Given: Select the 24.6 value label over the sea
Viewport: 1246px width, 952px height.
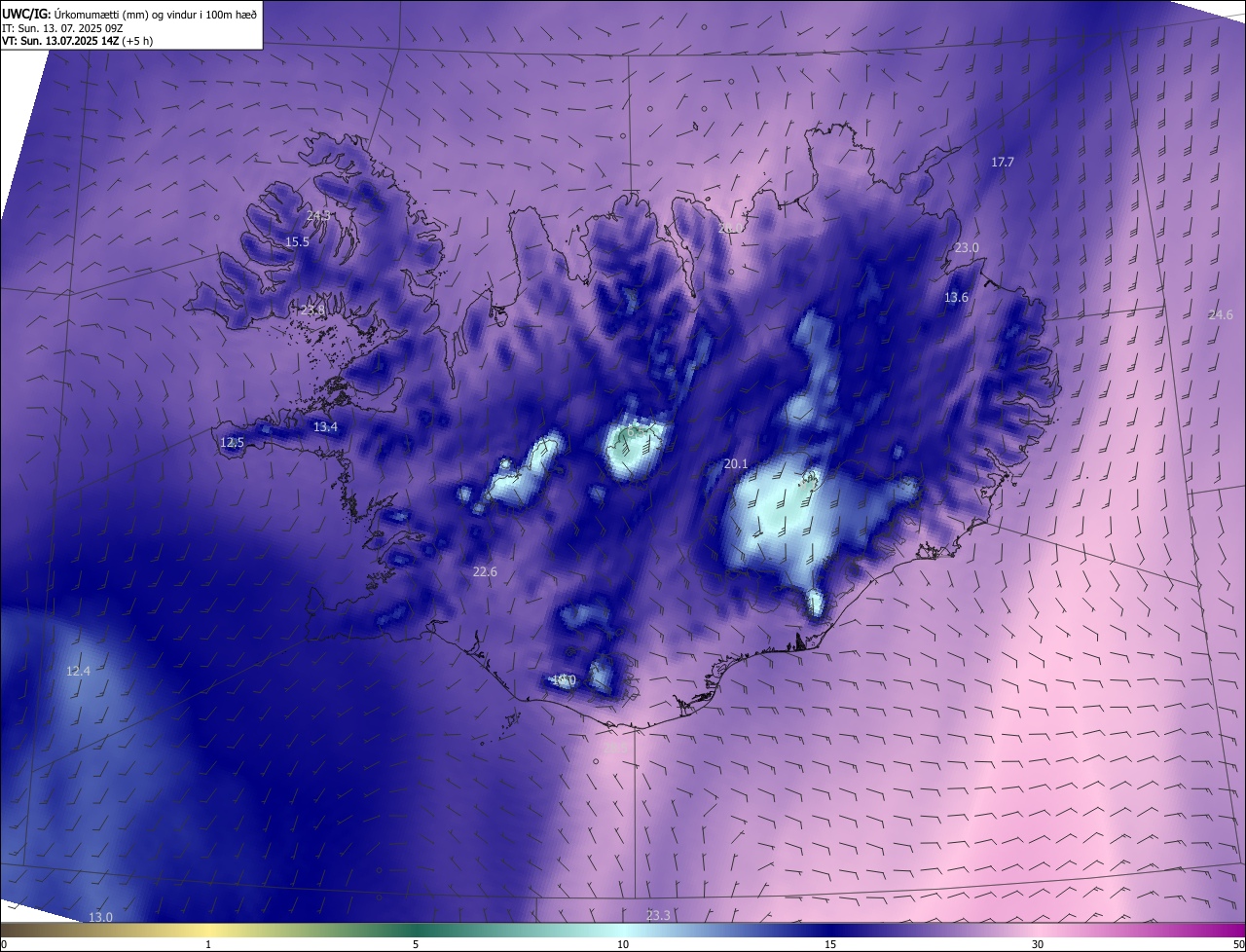Looking at the screenshot, I should pos(1221,314).
